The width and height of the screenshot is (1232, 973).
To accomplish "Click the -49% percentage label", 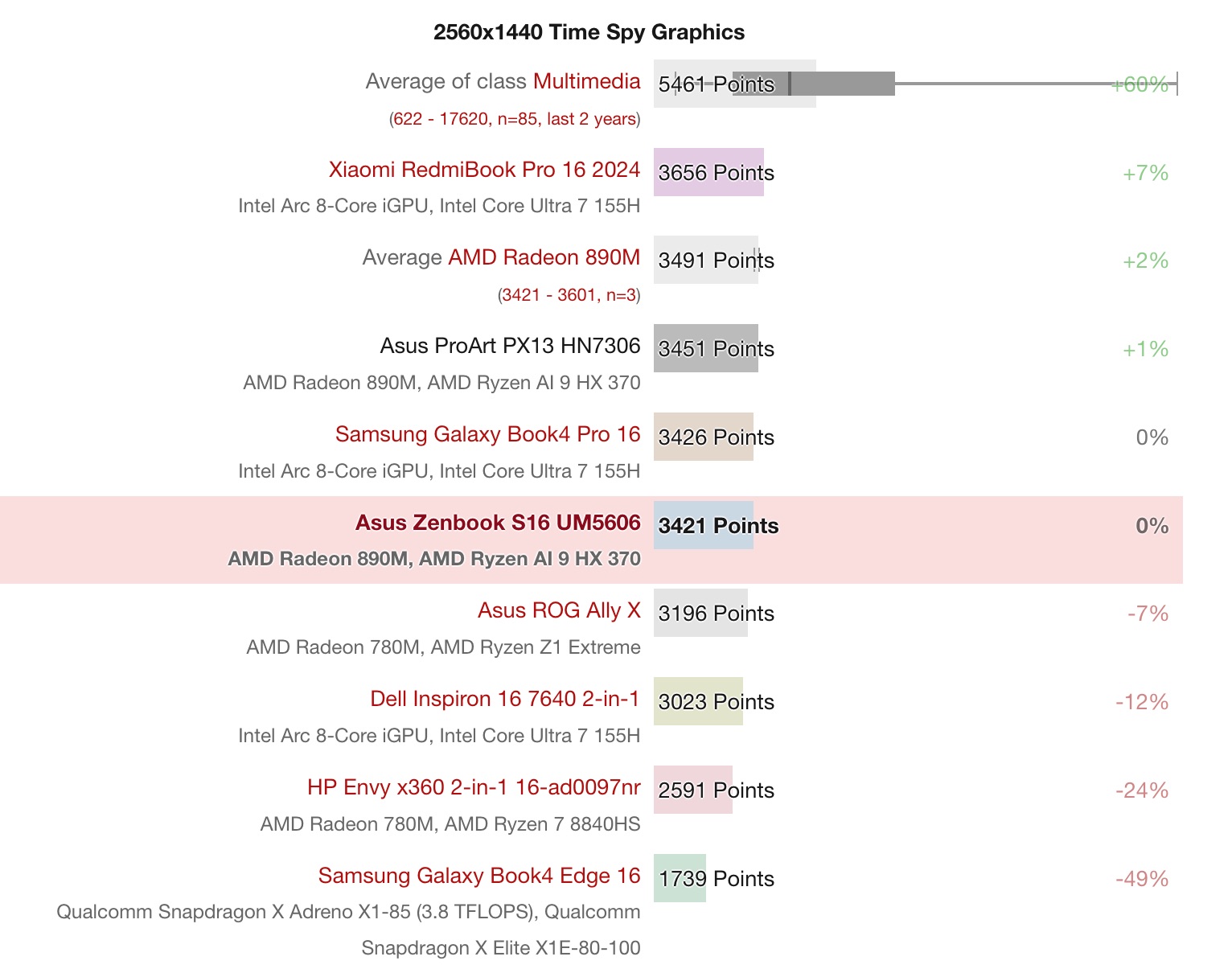I will [1142, 879].
